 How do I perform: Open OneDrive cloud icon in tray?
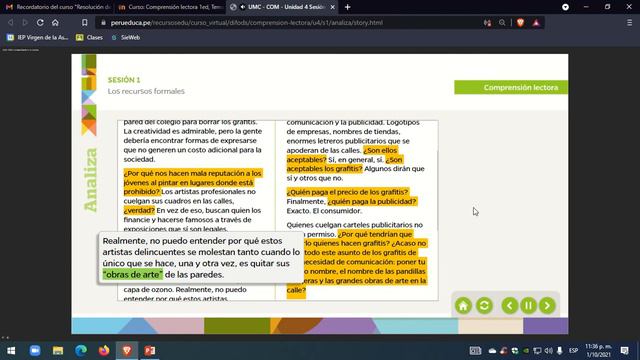[492, 351]
